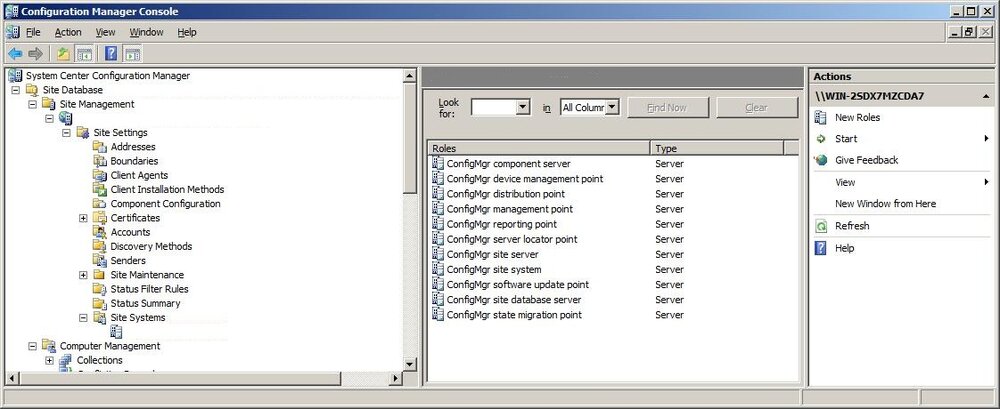Collapse the WIN-2SDX7MZCDA7 actions section
Viewport: 1000px width, 409px height.
click(986, 96)
